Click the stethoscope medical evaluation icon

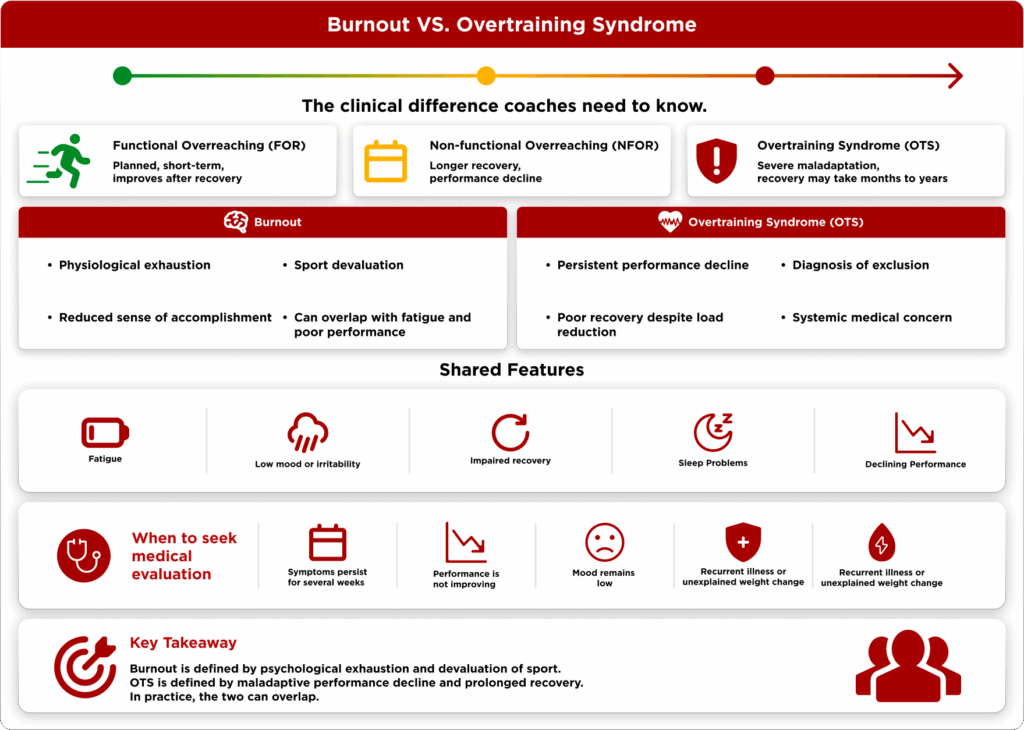tap(84, 556)
